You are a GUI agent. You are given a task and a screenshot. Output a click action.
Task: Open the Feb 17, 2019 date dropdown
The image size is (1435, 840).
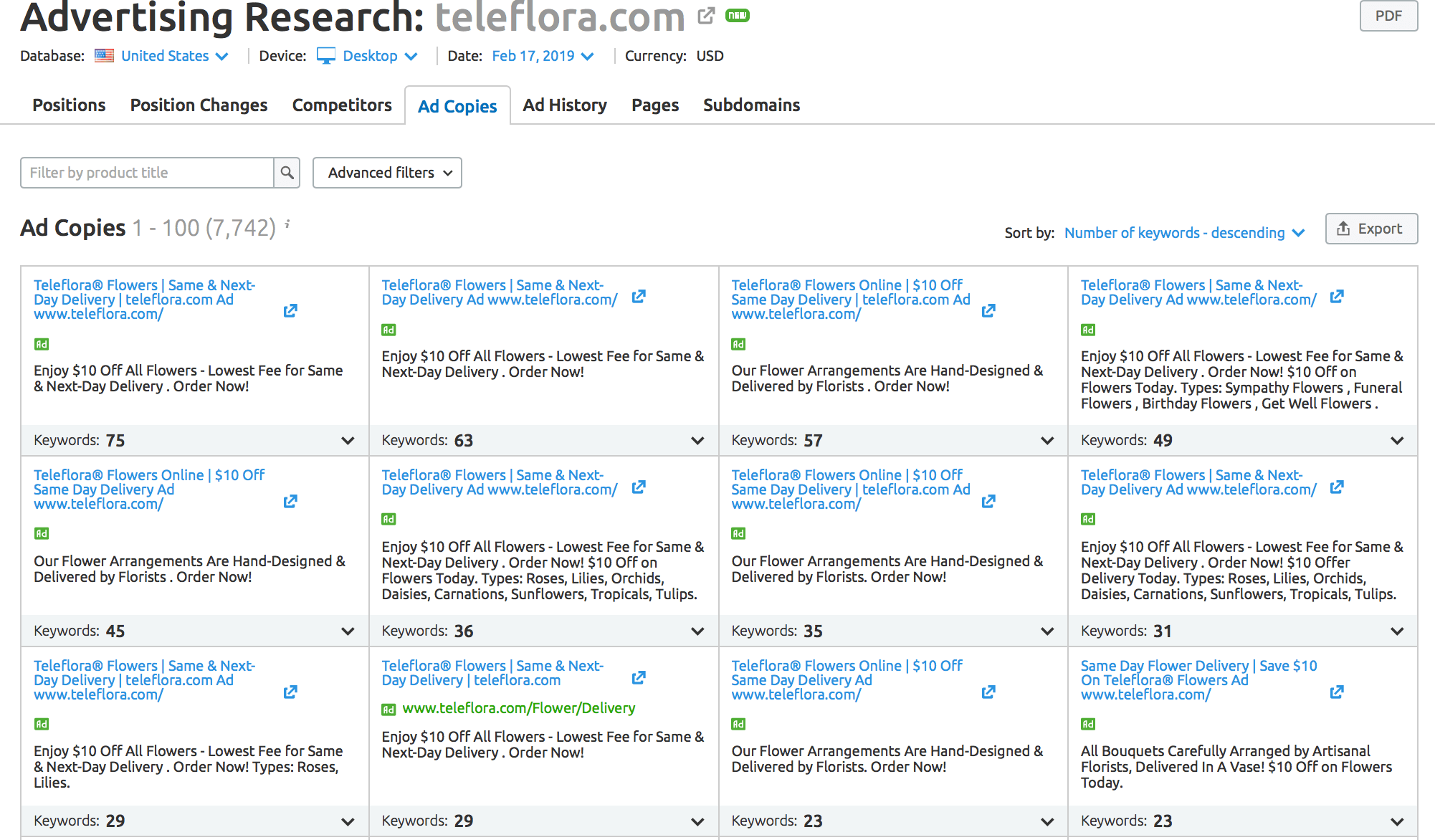543,56
